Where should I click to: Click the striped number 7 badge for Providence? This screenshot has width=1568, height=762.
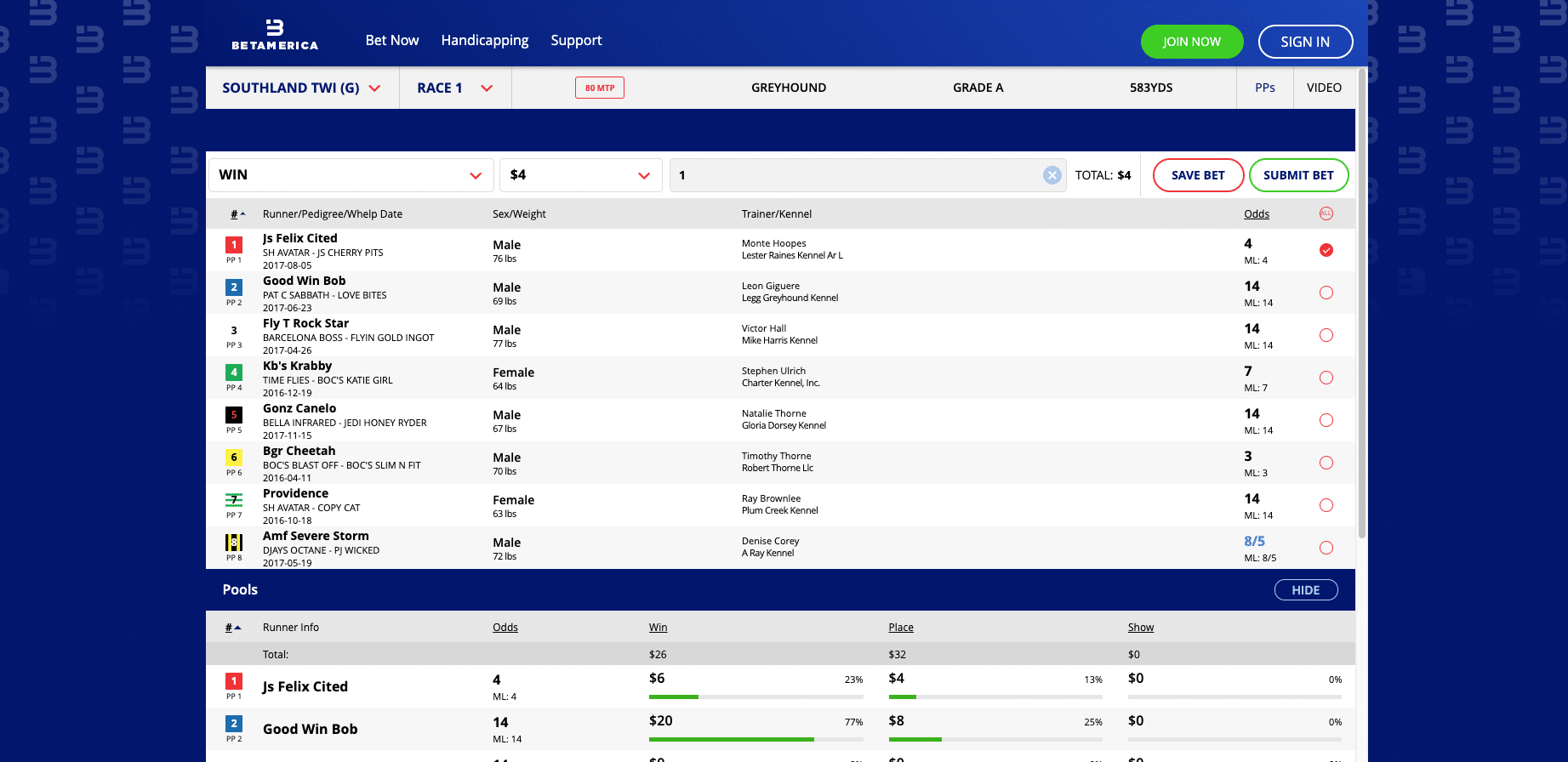tap(234, 500)
